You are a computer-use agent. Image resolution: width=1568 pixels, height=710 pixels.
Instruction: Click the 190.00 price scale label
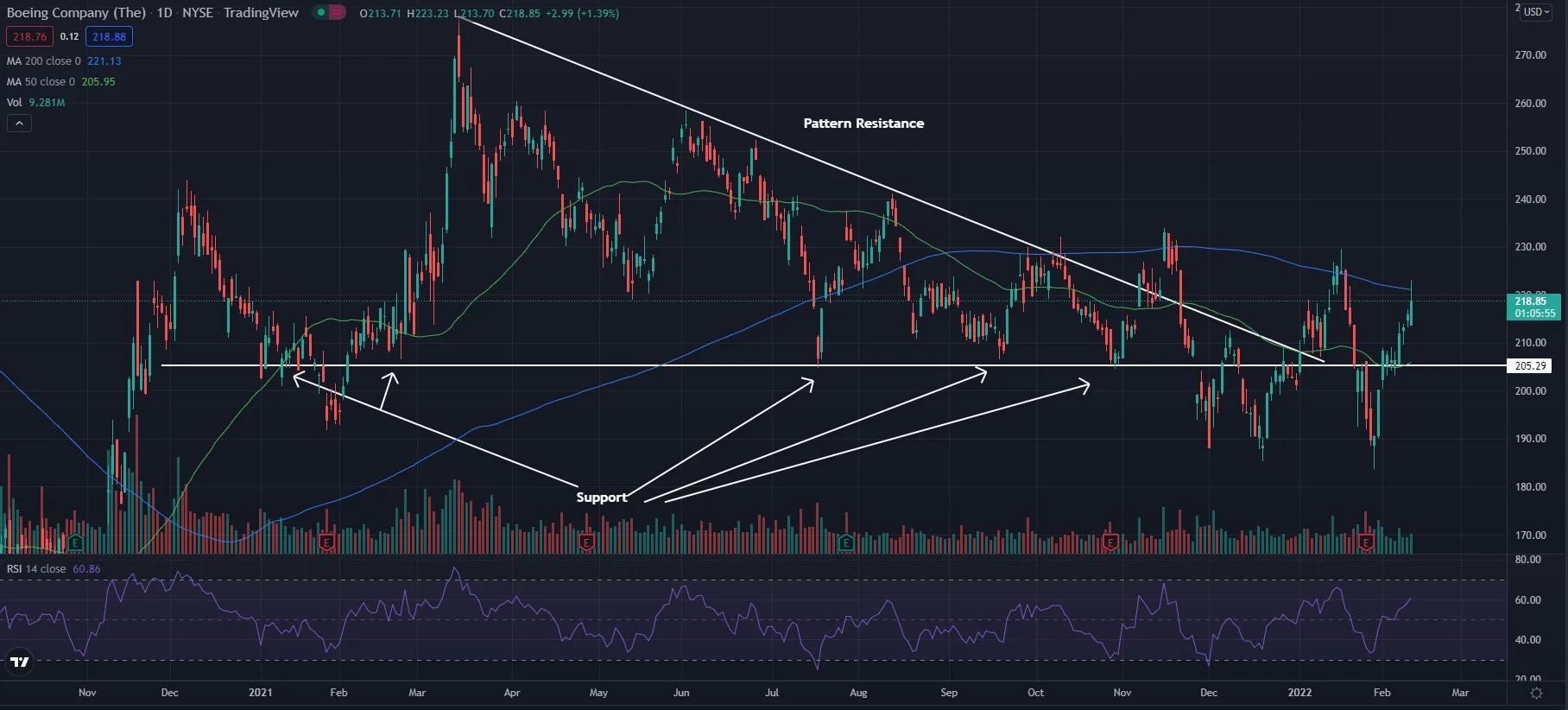[1530, 439]
